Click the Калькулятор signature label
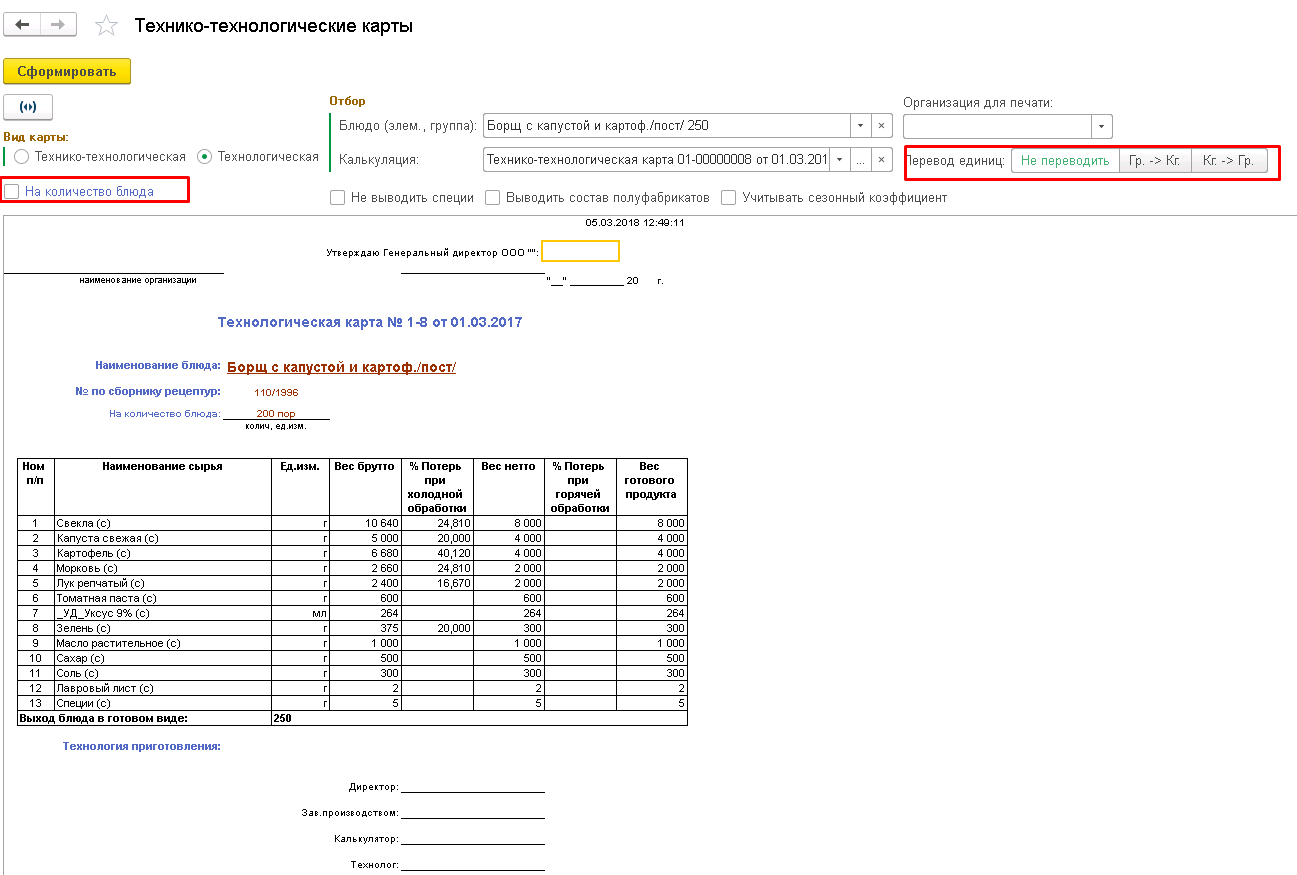Screen dimensions: 1297x875 pyautogui.click(x=367, y=839)
